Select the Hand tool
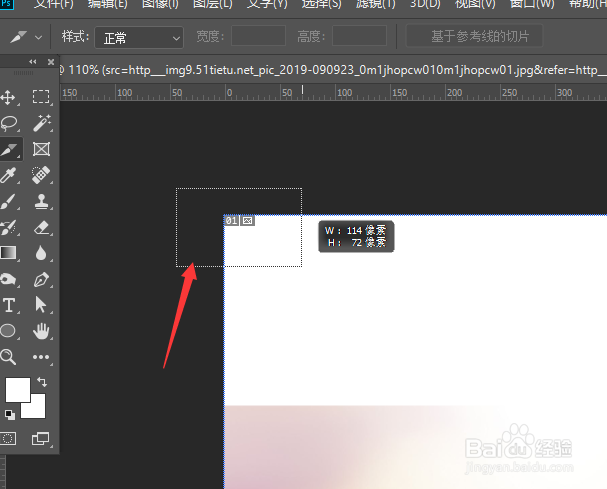This screenshot has height=489, width=607. click(x=41, y=331)
